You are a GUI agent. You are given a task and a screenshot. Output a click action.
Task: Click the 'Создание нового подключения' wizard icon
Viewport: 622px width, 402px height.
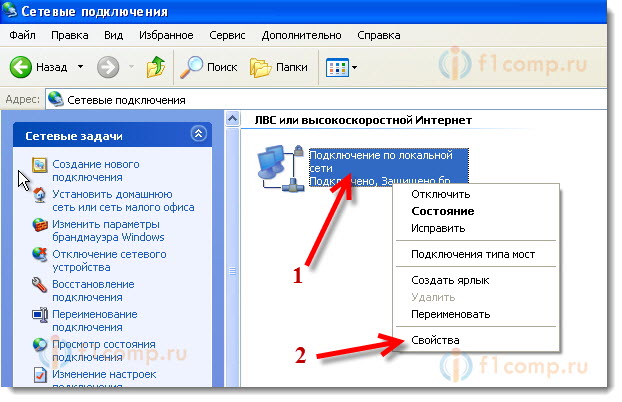(39, 165)
